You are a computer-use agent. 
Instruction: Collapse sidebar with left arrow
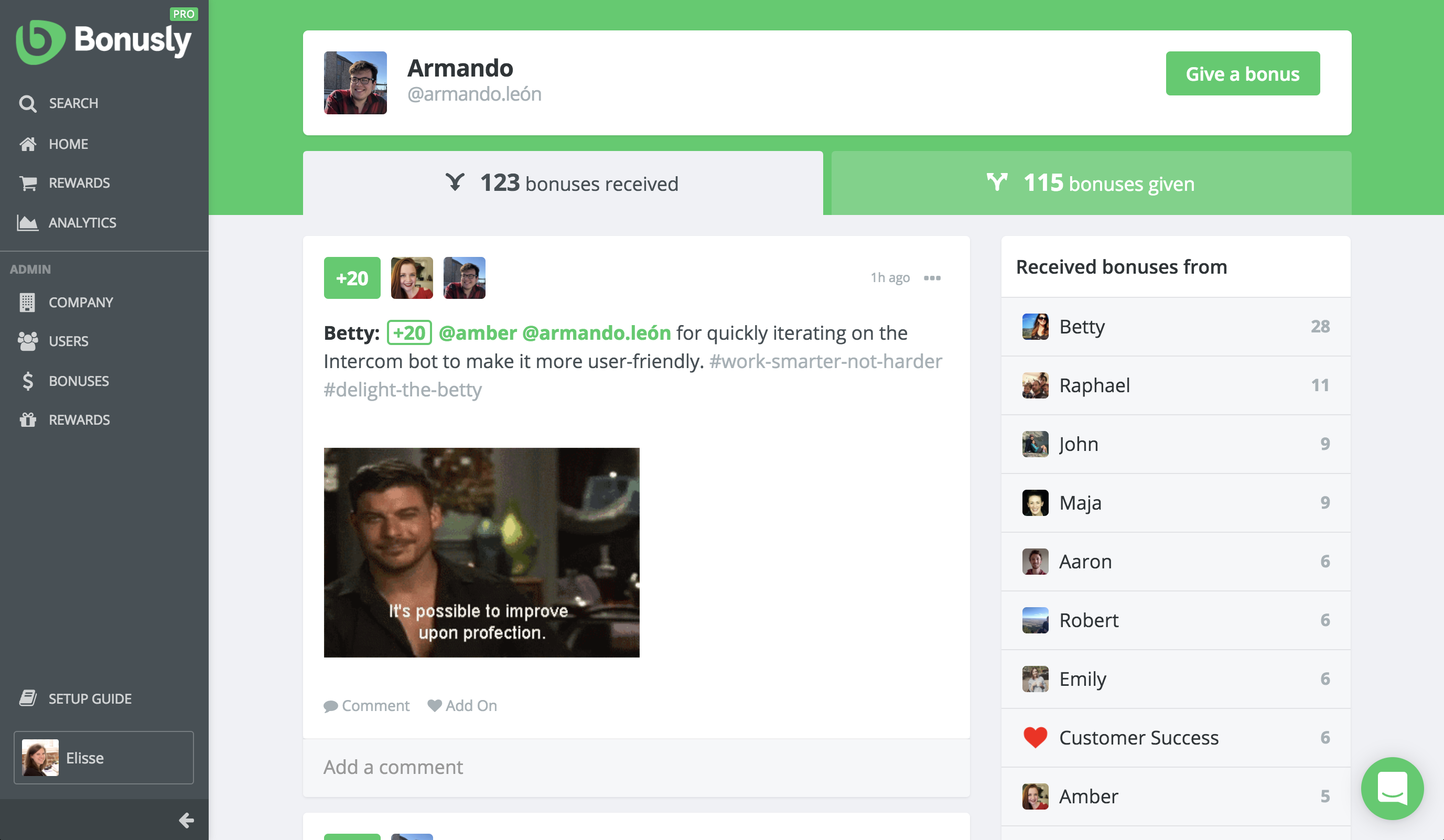[x=186, y=820]
